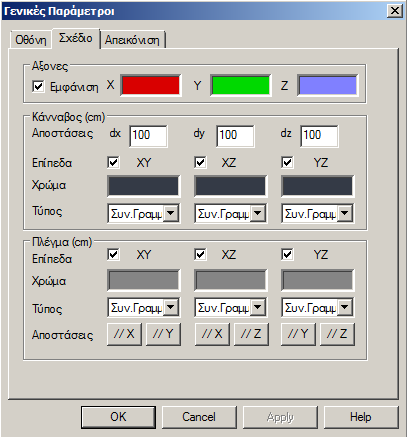Uncheck Κάνναβος XZ plane checkbox
This screenshot has height=437, width=407.
[200, 163]
